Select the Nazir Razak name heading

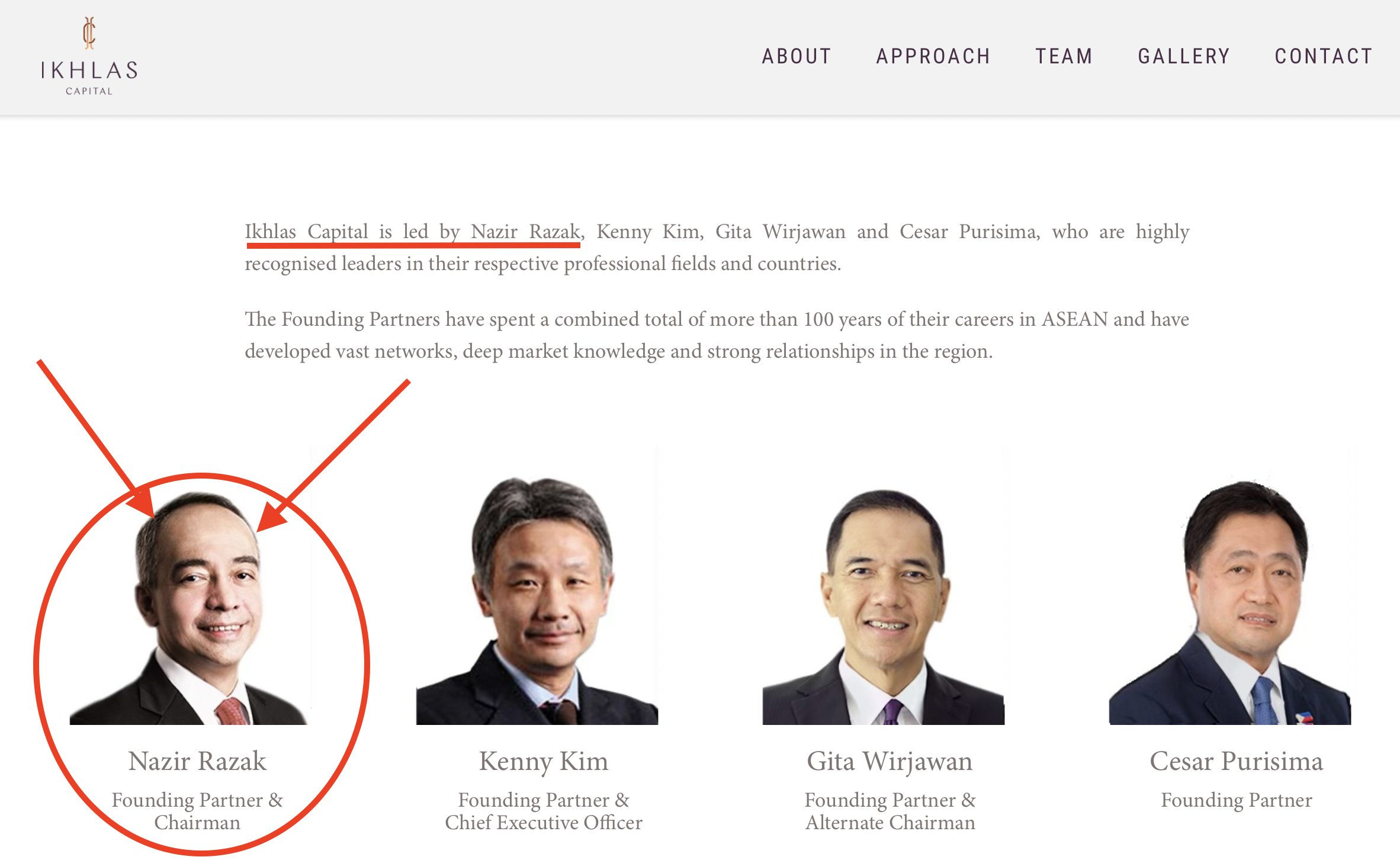[x=197, y=761]
